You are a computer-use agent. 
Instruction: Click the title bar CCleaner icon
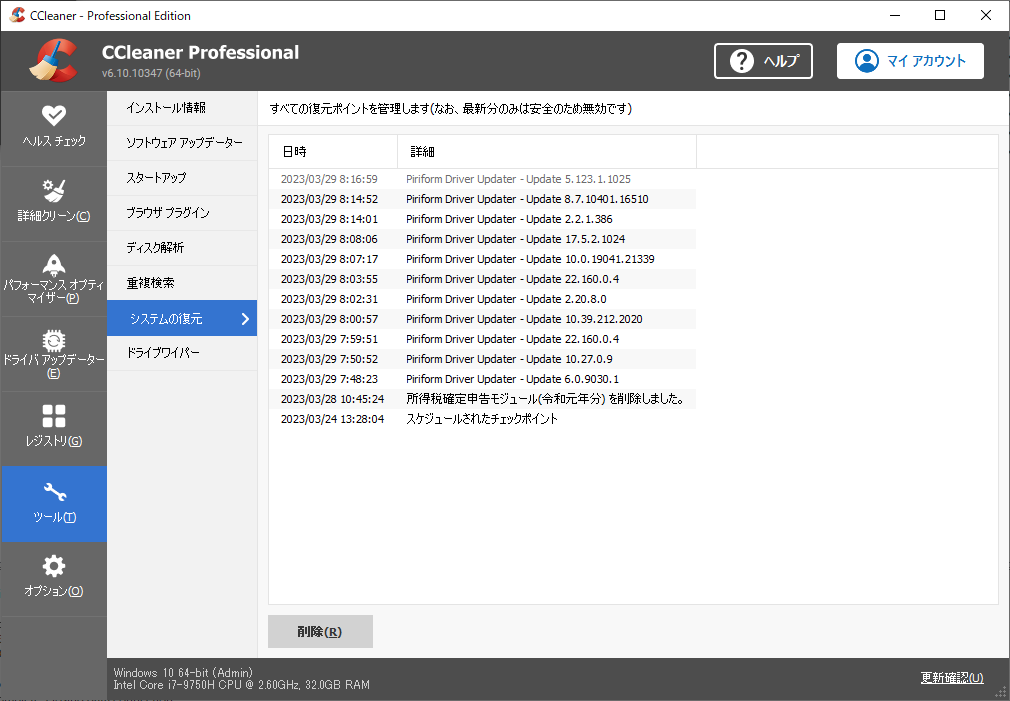tap(17, 15)
